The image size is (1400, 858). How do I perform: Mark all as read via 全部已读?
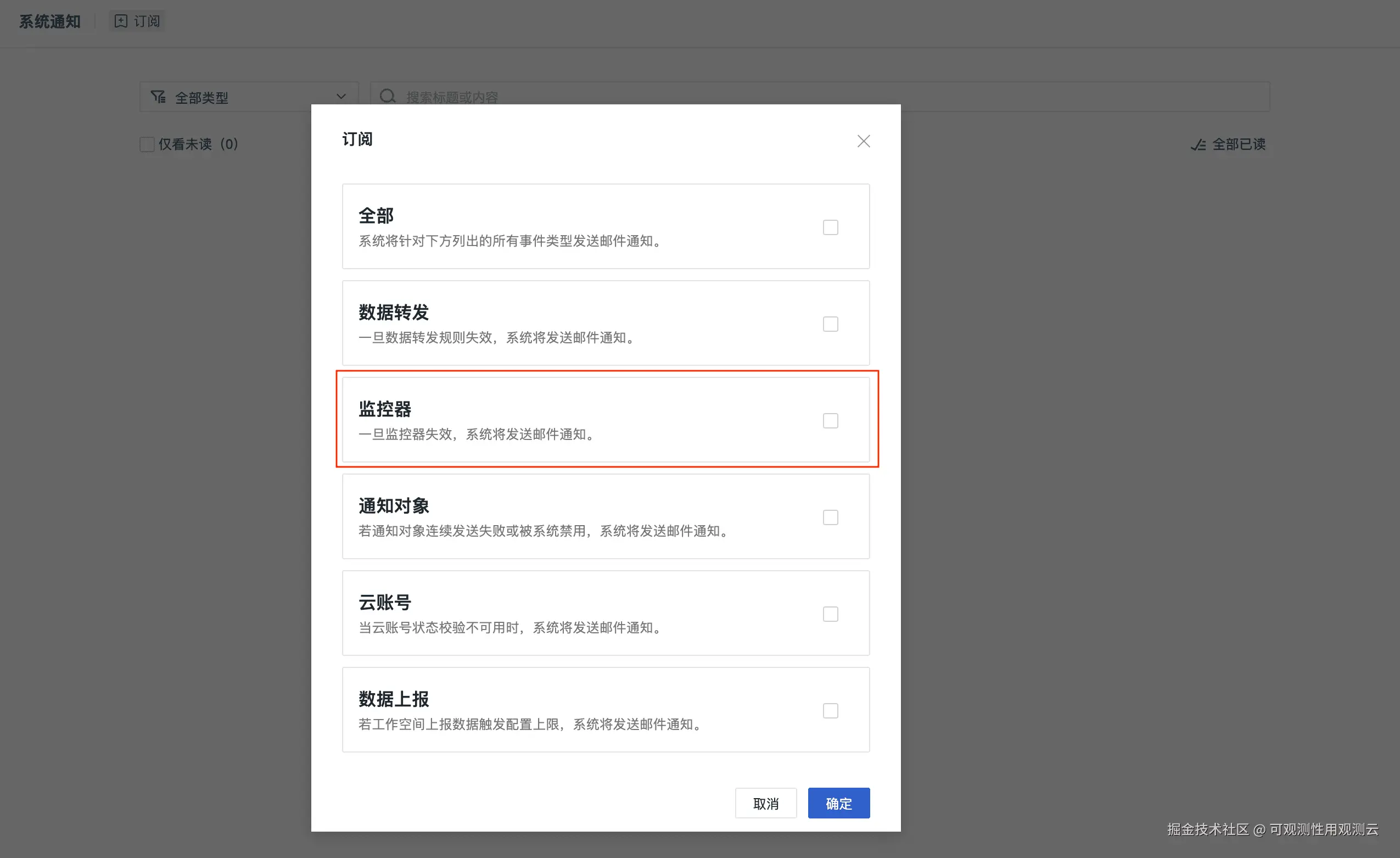(1228, 144)
